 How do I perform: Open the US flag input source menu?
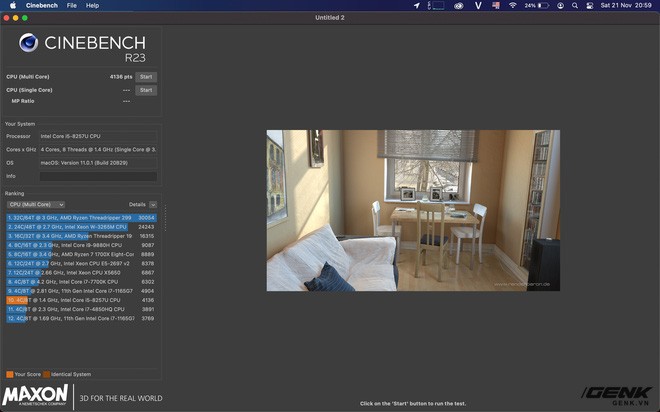pos(496,5)
